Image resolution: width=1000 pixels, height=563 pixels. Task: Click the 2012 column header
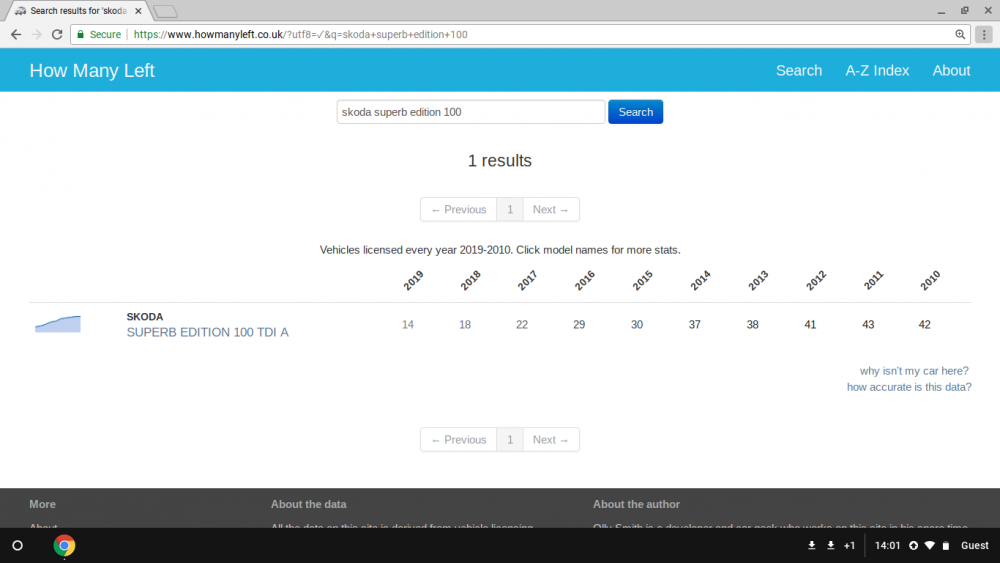(x=816, y=281)
